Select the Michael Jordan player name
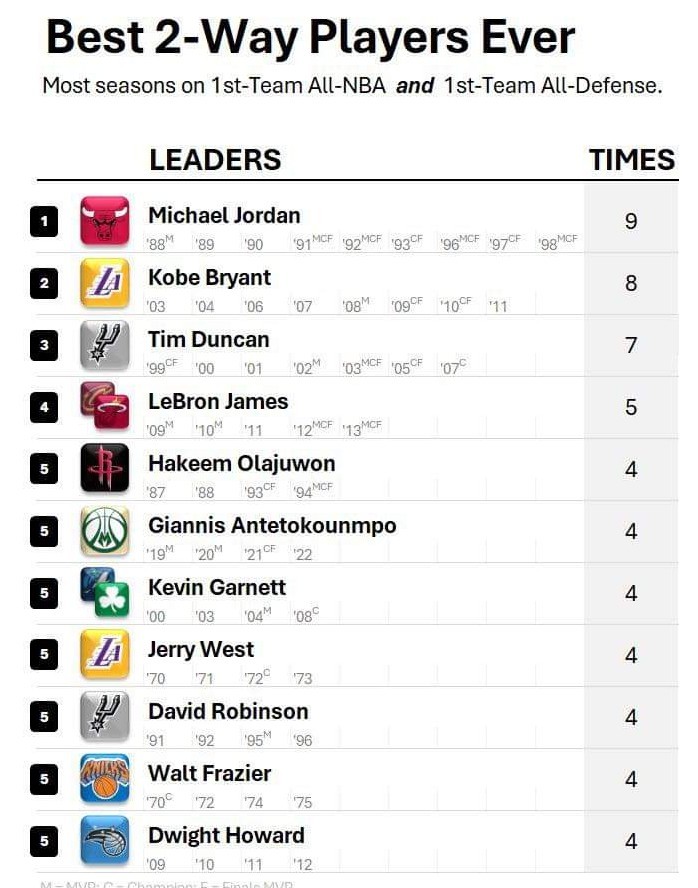The width and height of the screenshot is (698, 888). click(x=224, y=215)
